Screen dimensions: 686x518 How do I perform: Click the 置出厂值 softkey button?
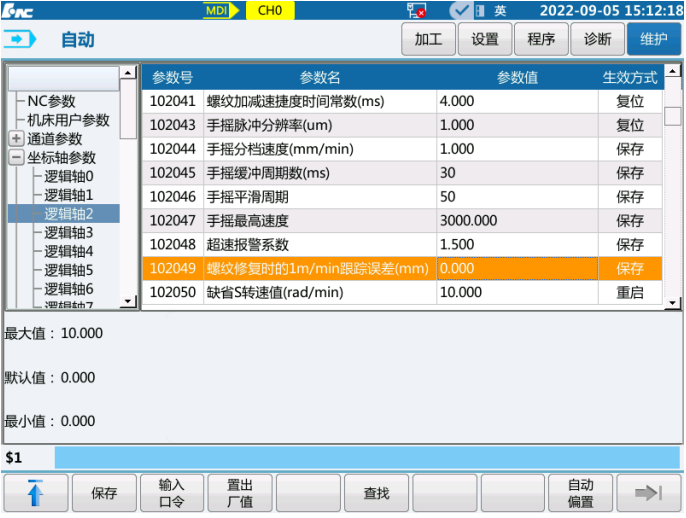pyautogui.click(x=240, y=493)
